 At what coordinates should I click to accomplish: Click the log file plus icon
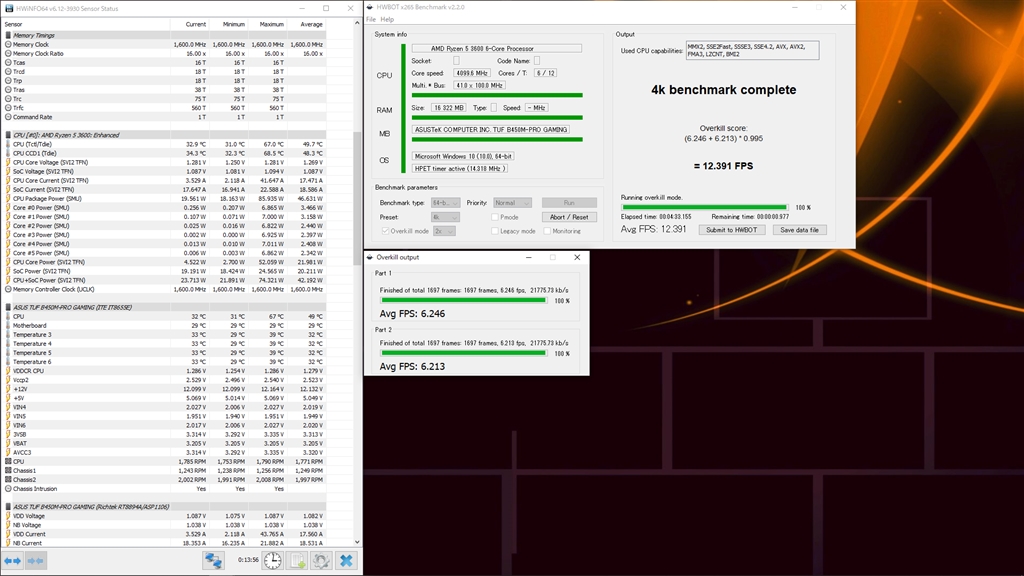click(297, 561)
